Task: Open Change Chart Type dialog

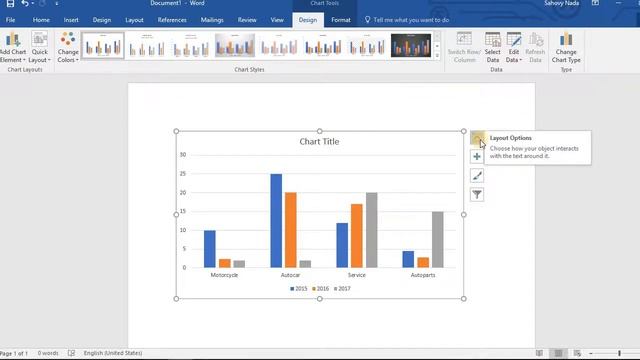Action: click(x=566, y=47)
